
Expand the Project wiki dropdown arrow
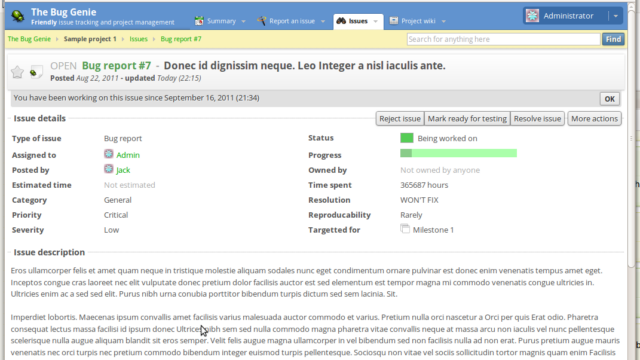(x=444, y=21)
